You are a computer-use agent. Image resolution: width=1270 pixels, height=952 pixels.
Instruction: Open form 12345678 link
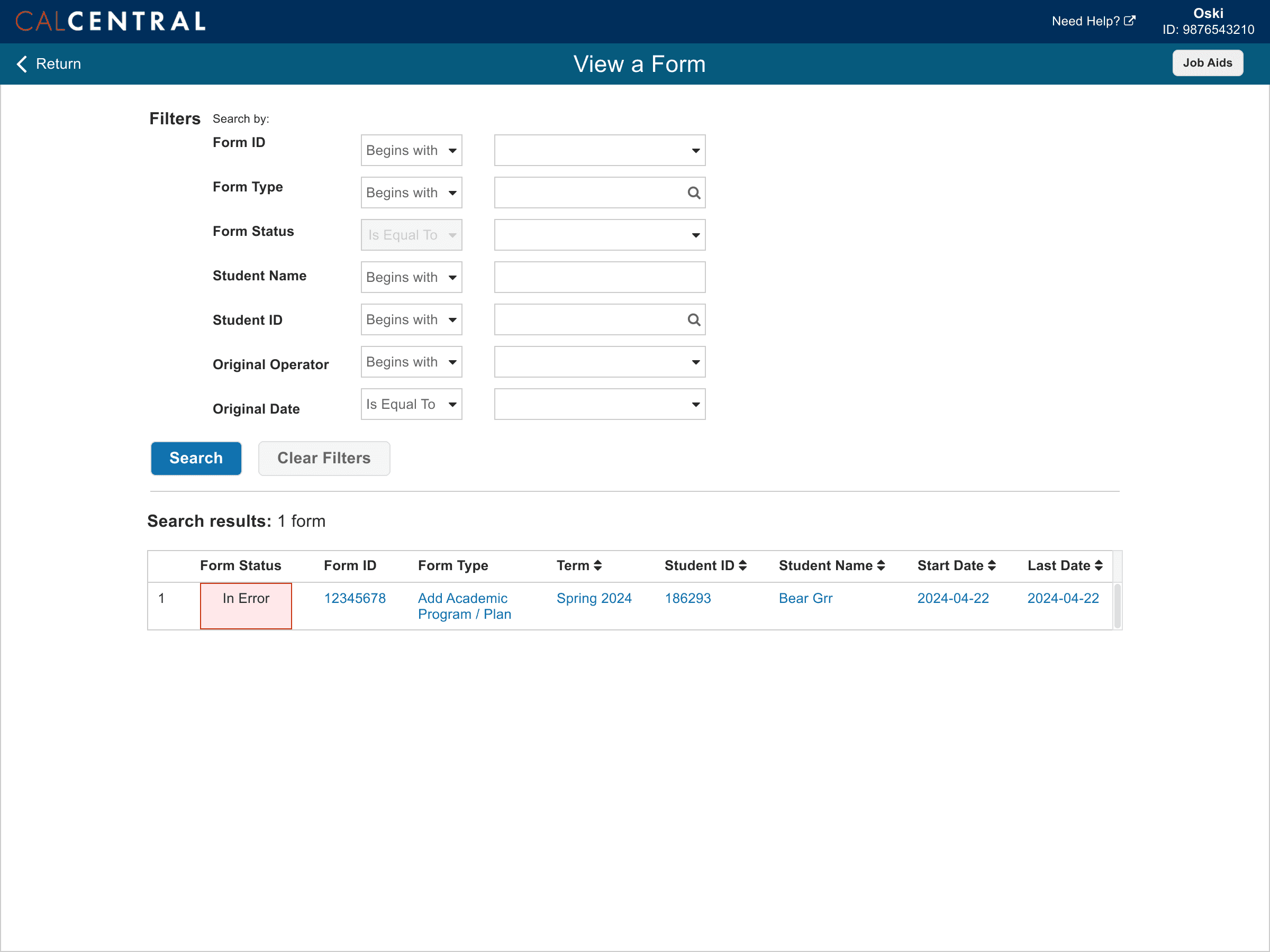pyautogui.click(x=354, y=598)
